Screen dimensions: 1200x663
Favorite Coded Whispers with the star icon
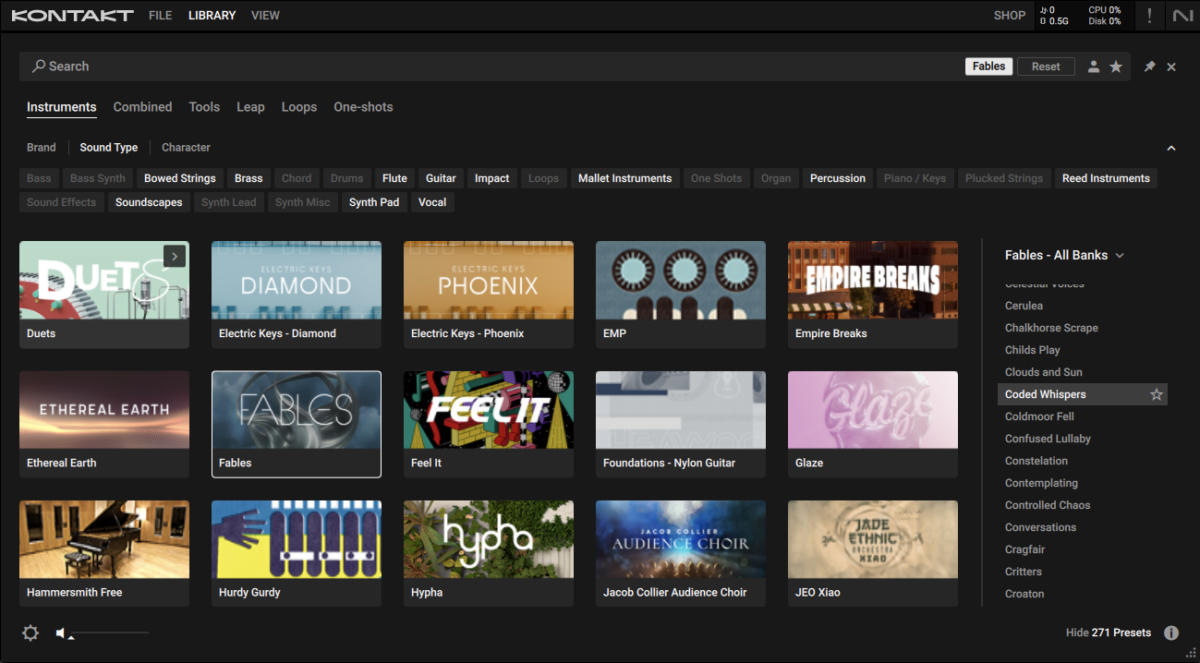[1156, 395]
